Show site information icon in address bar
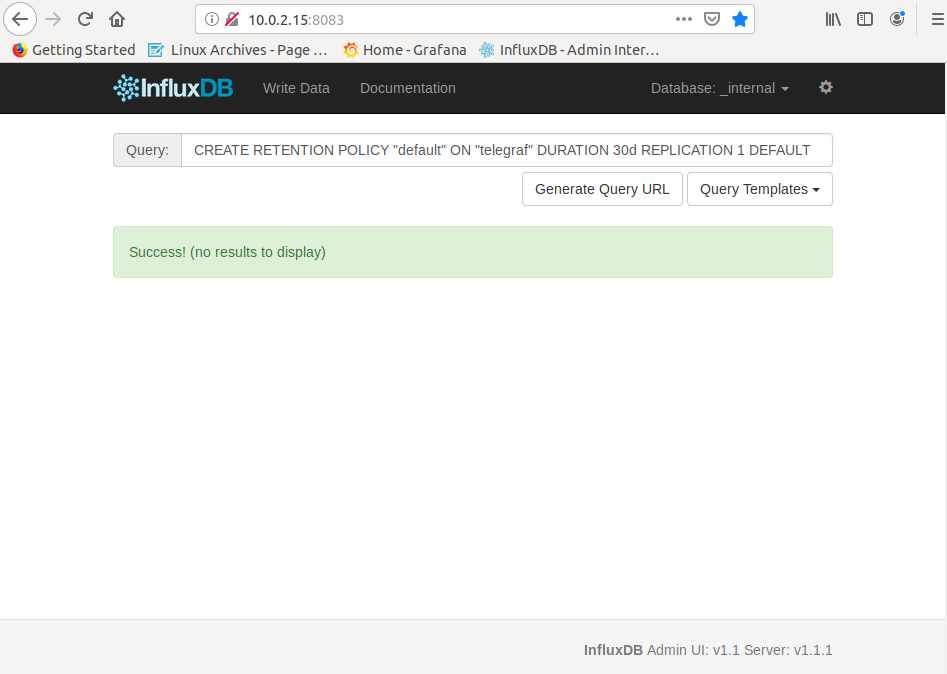This screenshot has height=674, width=947. 211,19
